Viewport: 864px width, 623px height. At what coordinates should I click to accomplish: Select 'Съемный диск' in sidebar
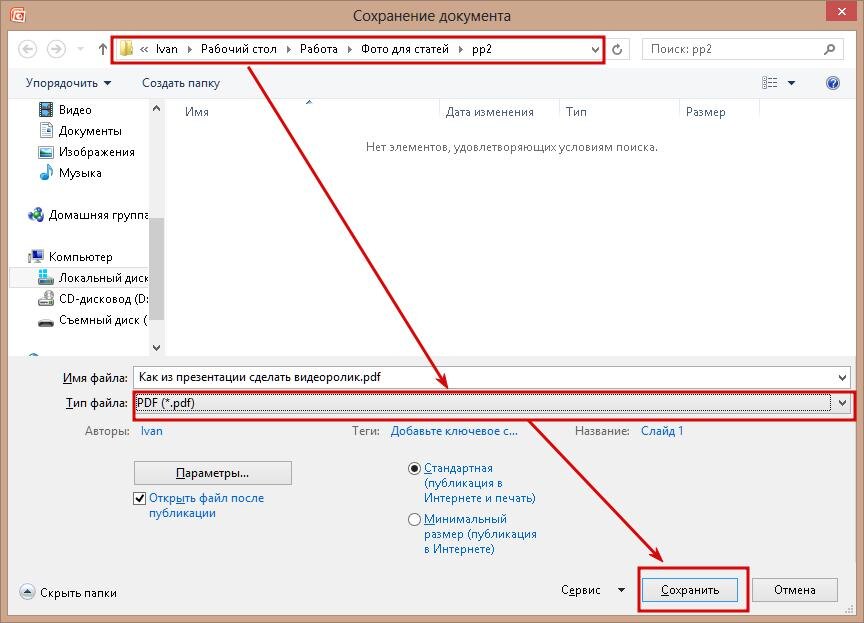coord(93,319)
